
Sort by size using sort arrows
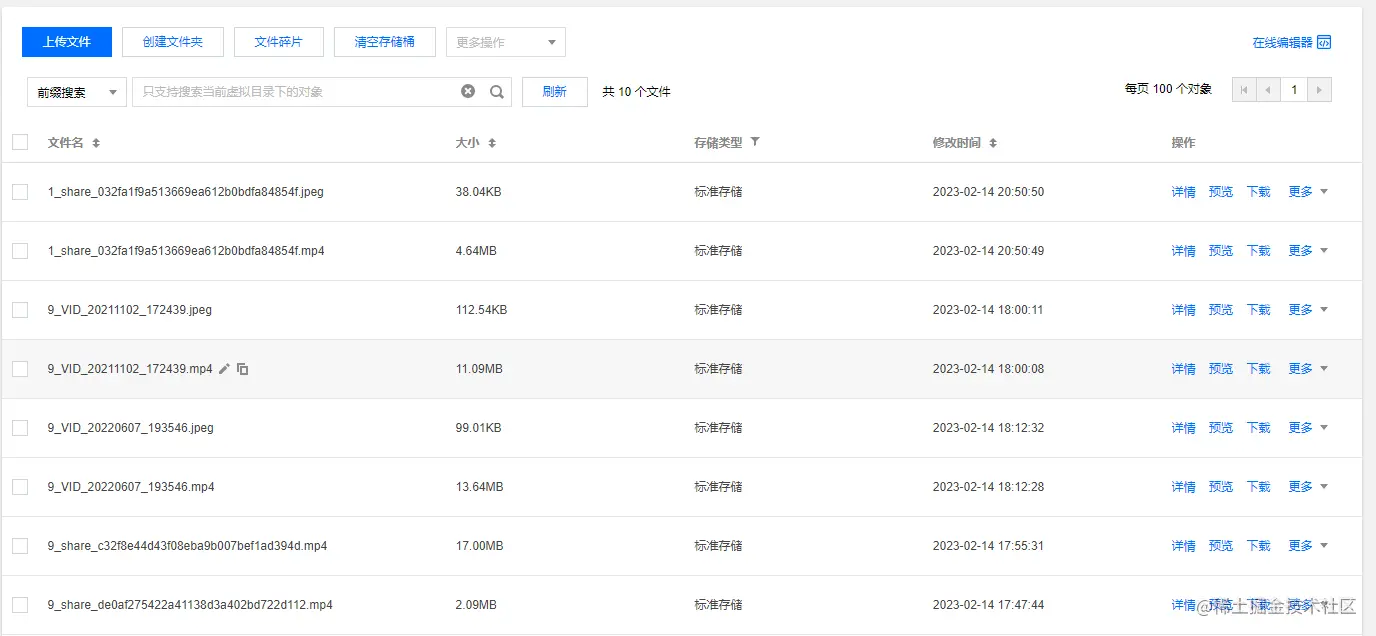(x=492, y=143)
